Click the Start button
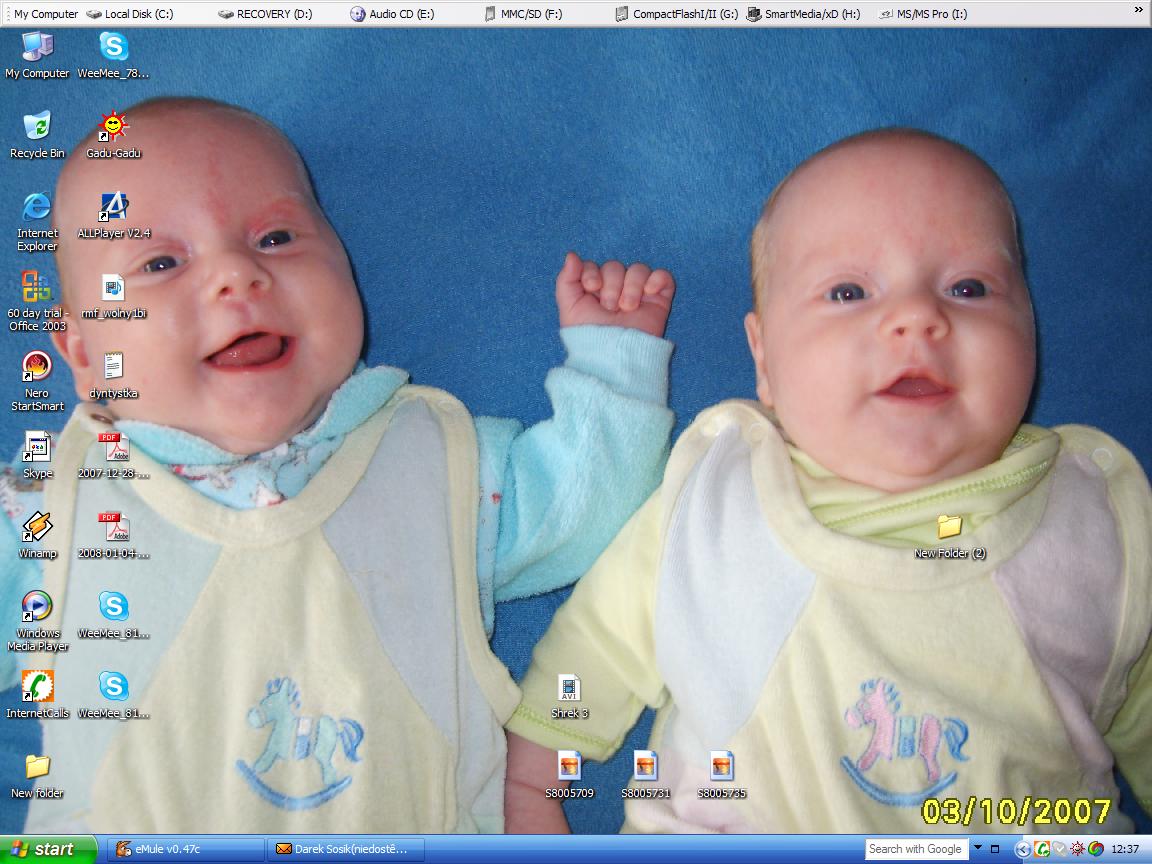The height and width of the screenshot is (864, 1152). tap(46, 849)
